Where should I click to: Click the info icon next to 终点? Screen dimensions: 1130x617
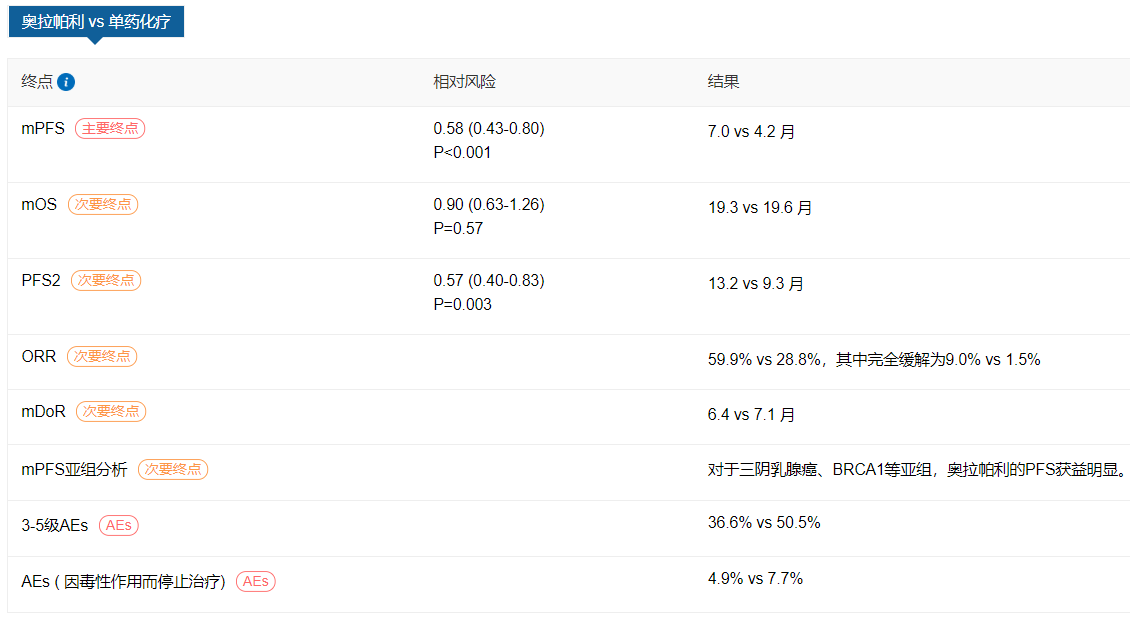tap(66, 82)
